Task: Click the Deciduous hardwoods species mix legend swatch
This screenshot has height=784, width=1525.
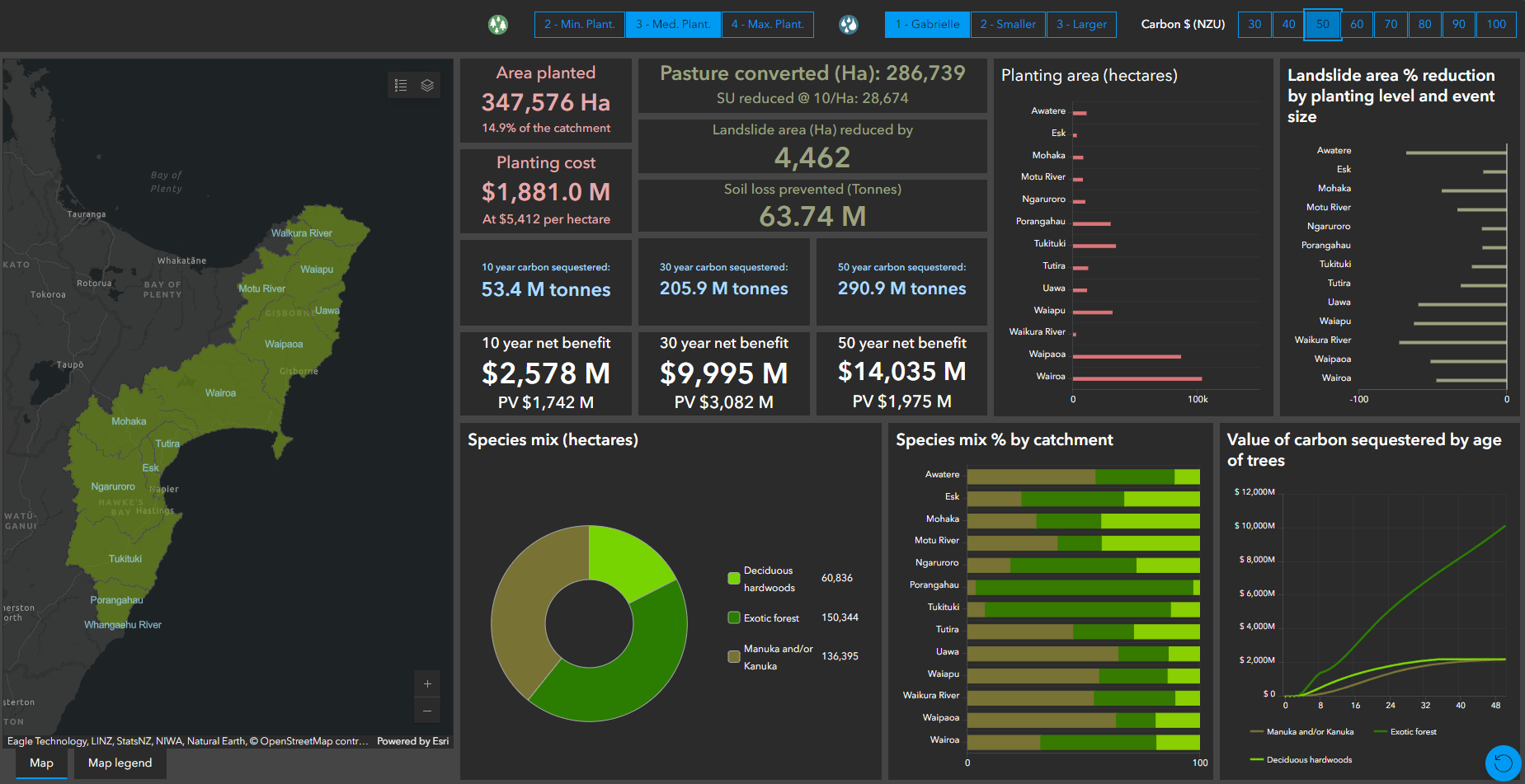Action: [734, 579]
